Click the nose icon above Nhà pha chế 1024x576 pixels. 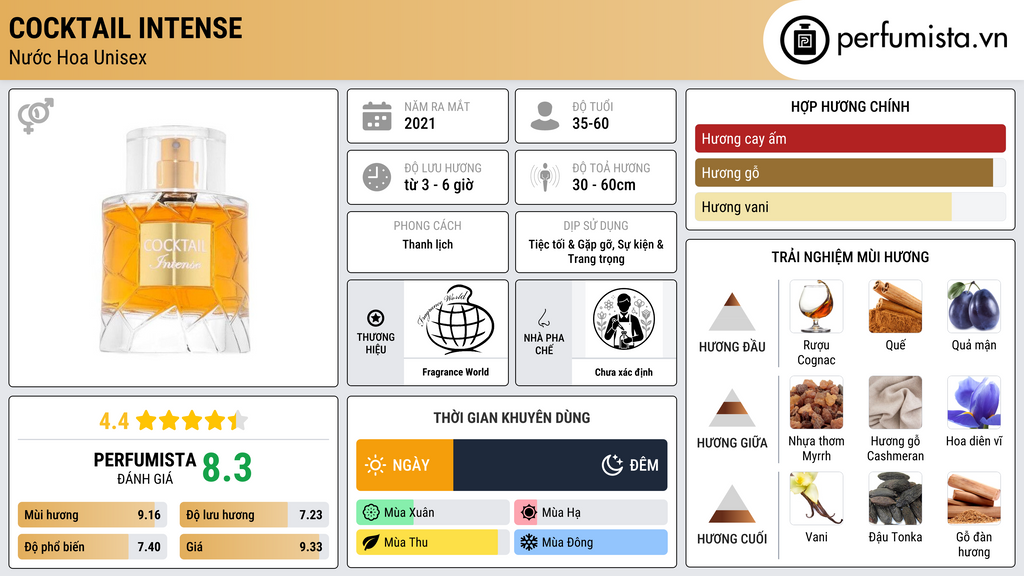(x=543, y=318)
